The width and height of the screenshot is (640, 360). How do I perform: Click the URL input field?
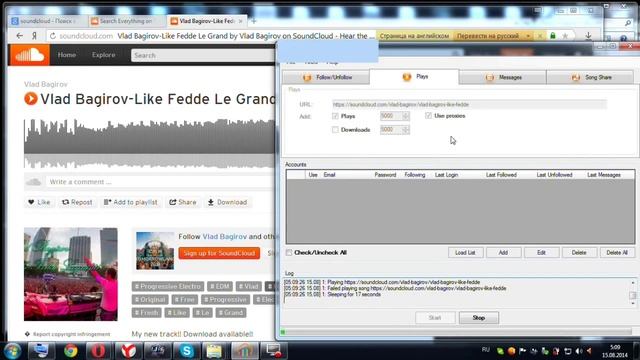[469, 104]
